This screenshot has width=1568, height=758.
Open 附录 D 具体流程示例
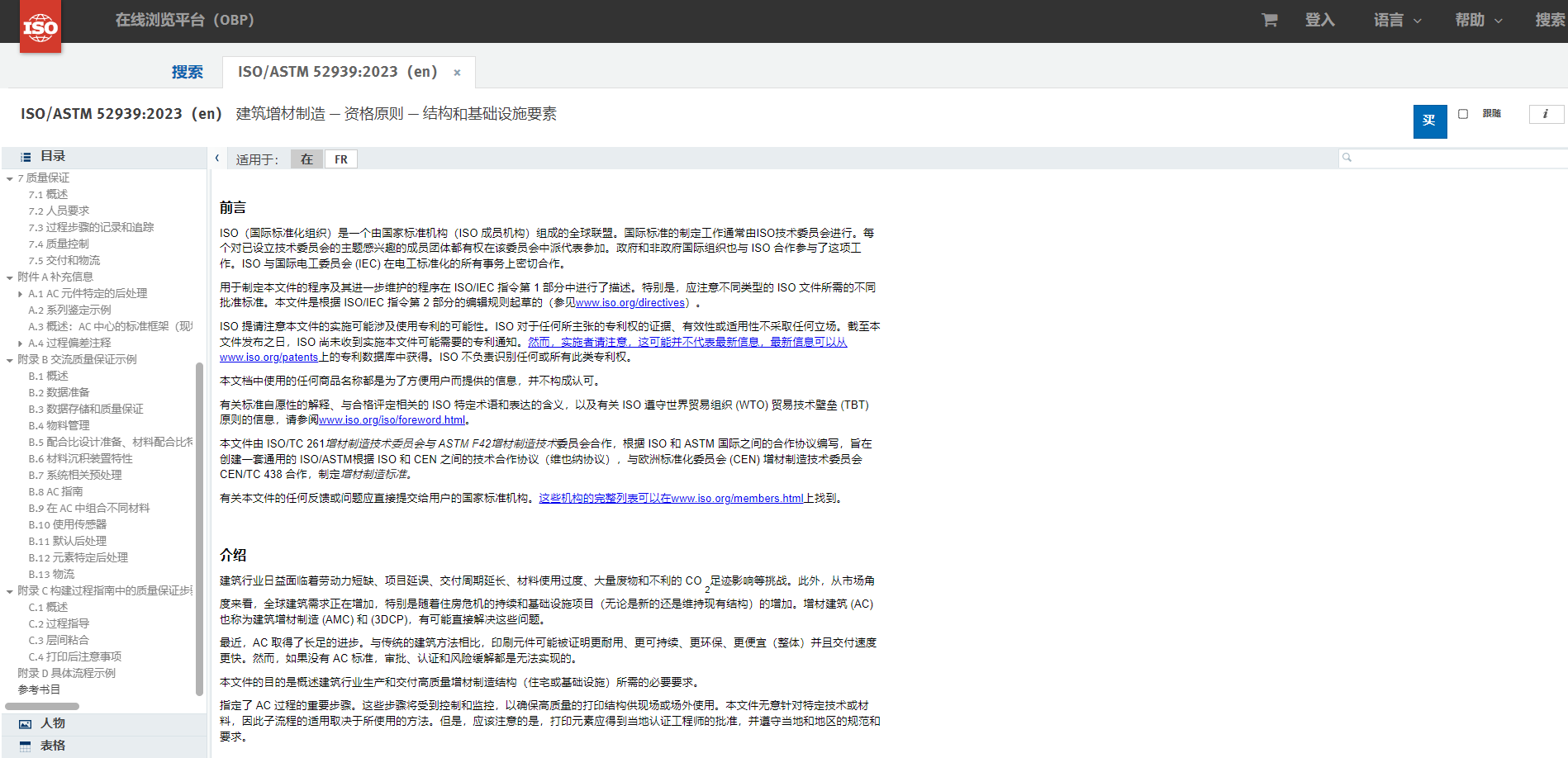coord(67,674)
